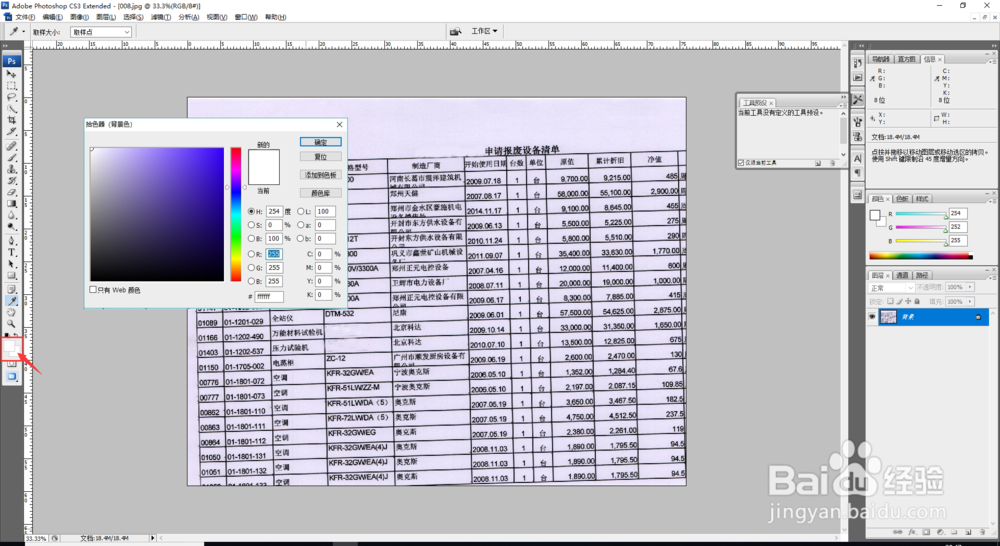The width and height of the screenshot is (1000, 546).
Task: Click the 颜色库 button
Action: click(321, 193)
